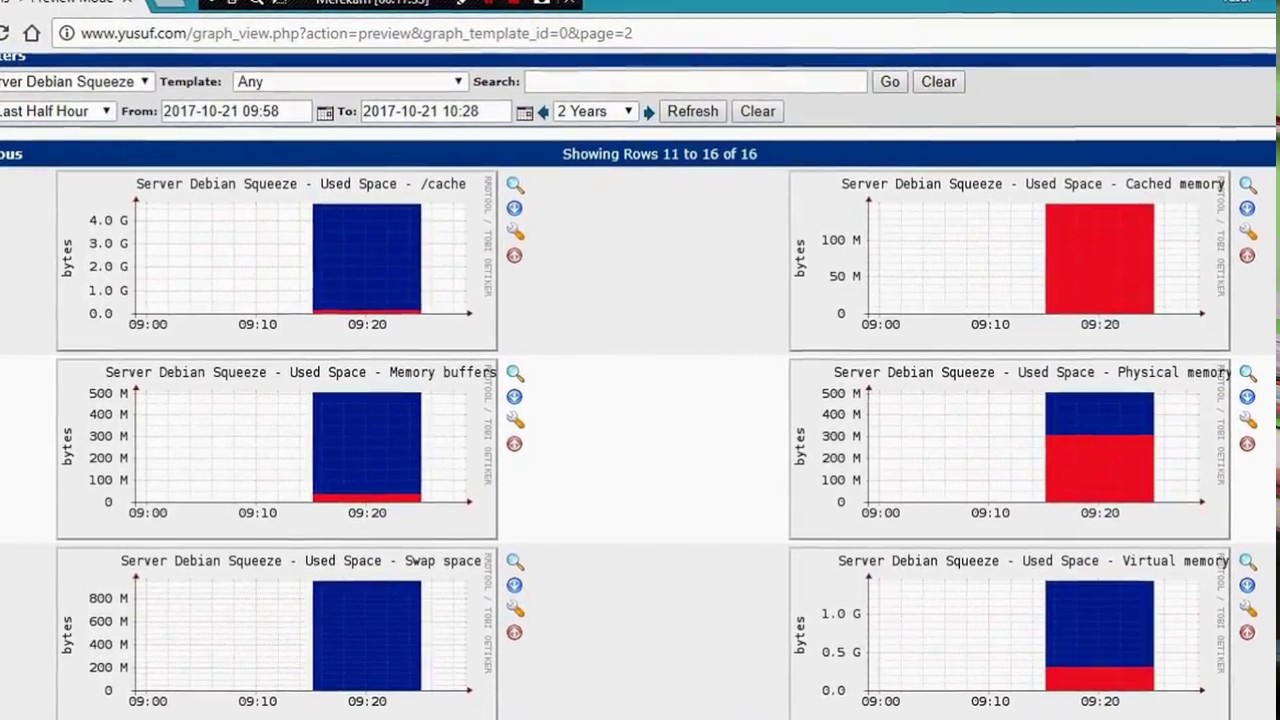This screenshot has height=720, width=1280.
Task: Open the Server Debian Squeeze host dropdown
Action: point(75,82)
